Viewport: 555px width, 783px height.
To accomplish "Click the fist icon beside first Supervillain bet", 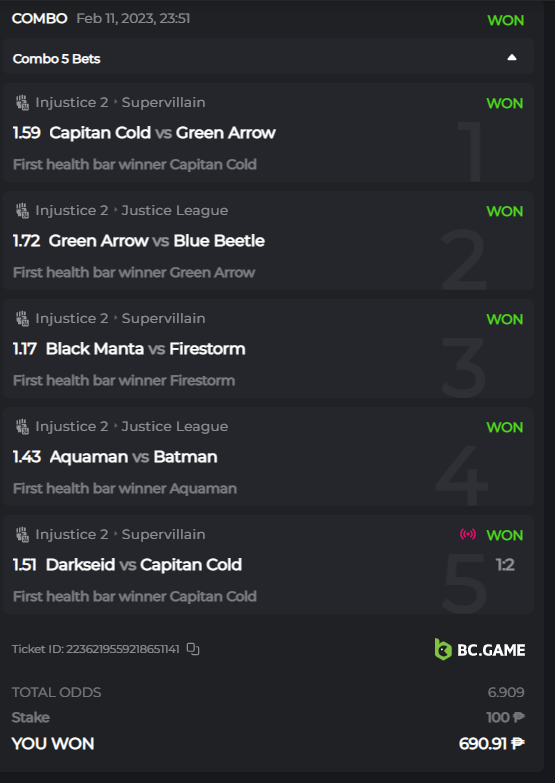I will click(22, 102).
